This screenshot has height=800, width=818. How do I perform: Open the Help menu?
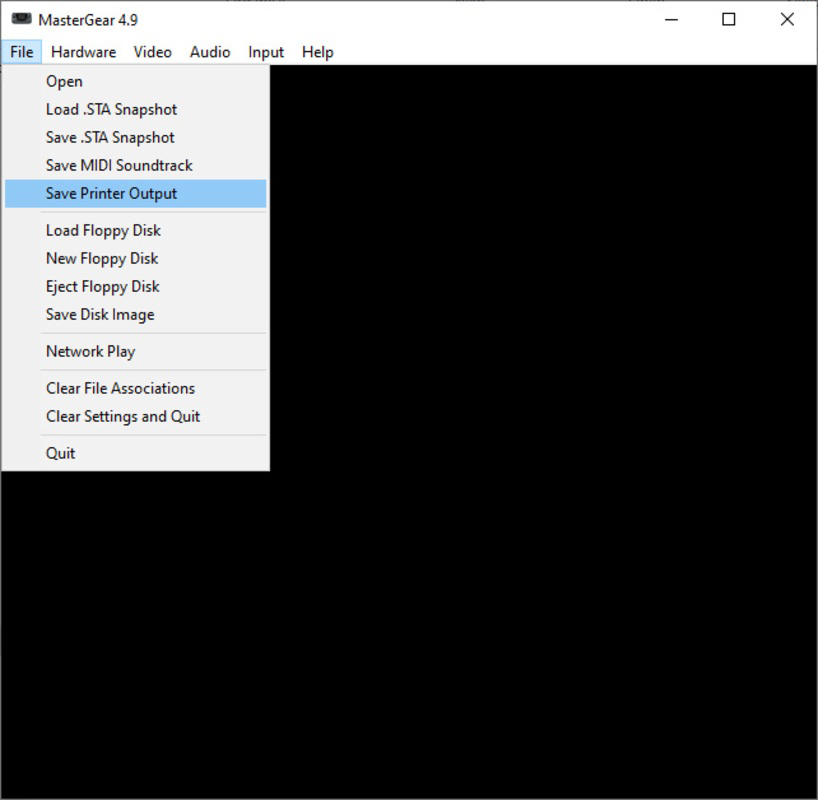[318, 52]
